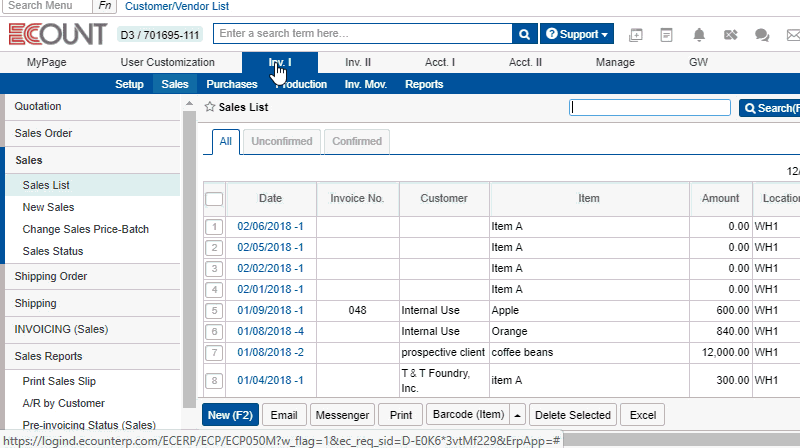
Task: Open the notifications bell icon
Action: click(x=699, y=35)
